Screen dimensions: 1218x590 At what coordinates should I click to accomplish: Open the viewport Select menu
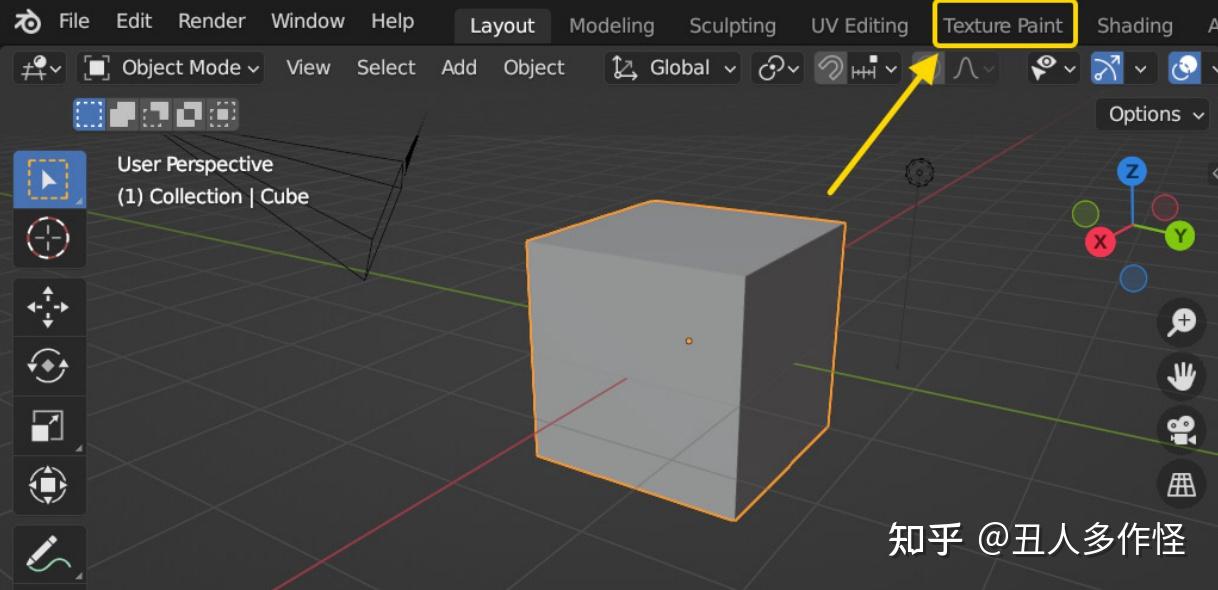386,68
